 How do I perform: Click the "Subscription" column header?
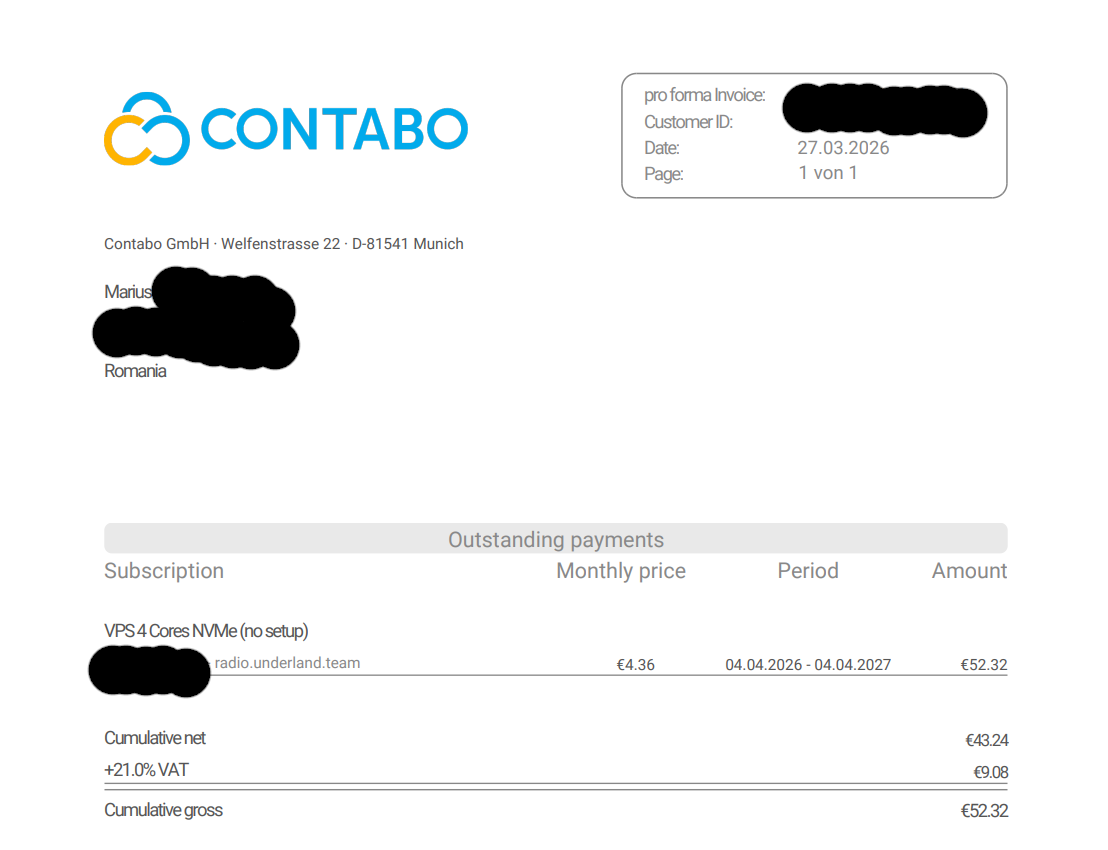tap(164, 571)
